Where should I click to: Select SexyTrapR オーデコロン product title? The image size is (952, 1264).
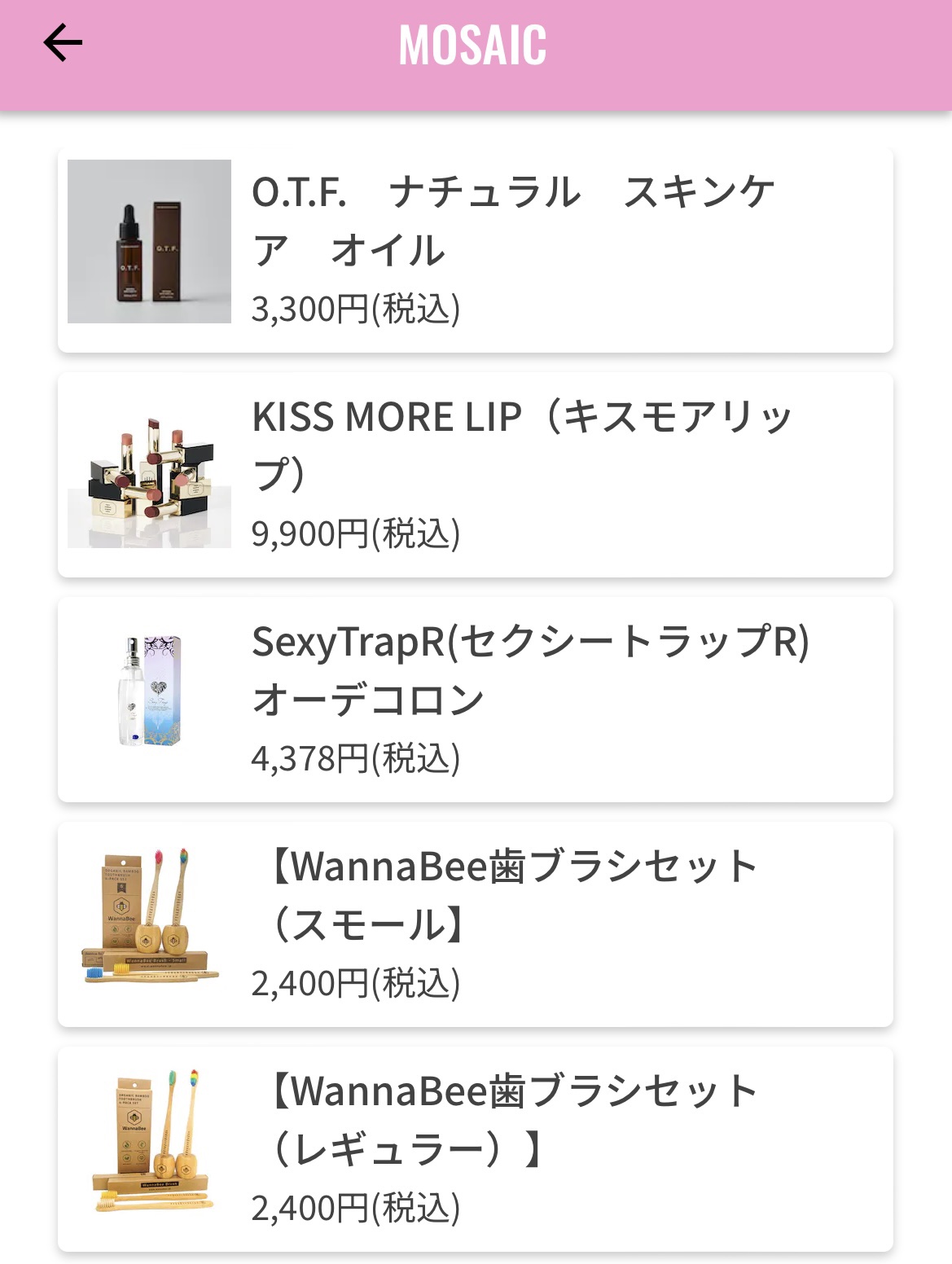point(529,670)
